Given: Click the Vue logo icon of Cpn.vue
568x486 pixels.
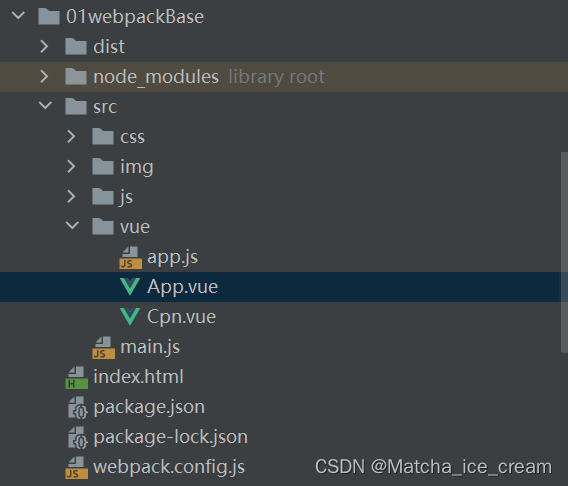Looking at the screenshot, I should coord(130,317).
